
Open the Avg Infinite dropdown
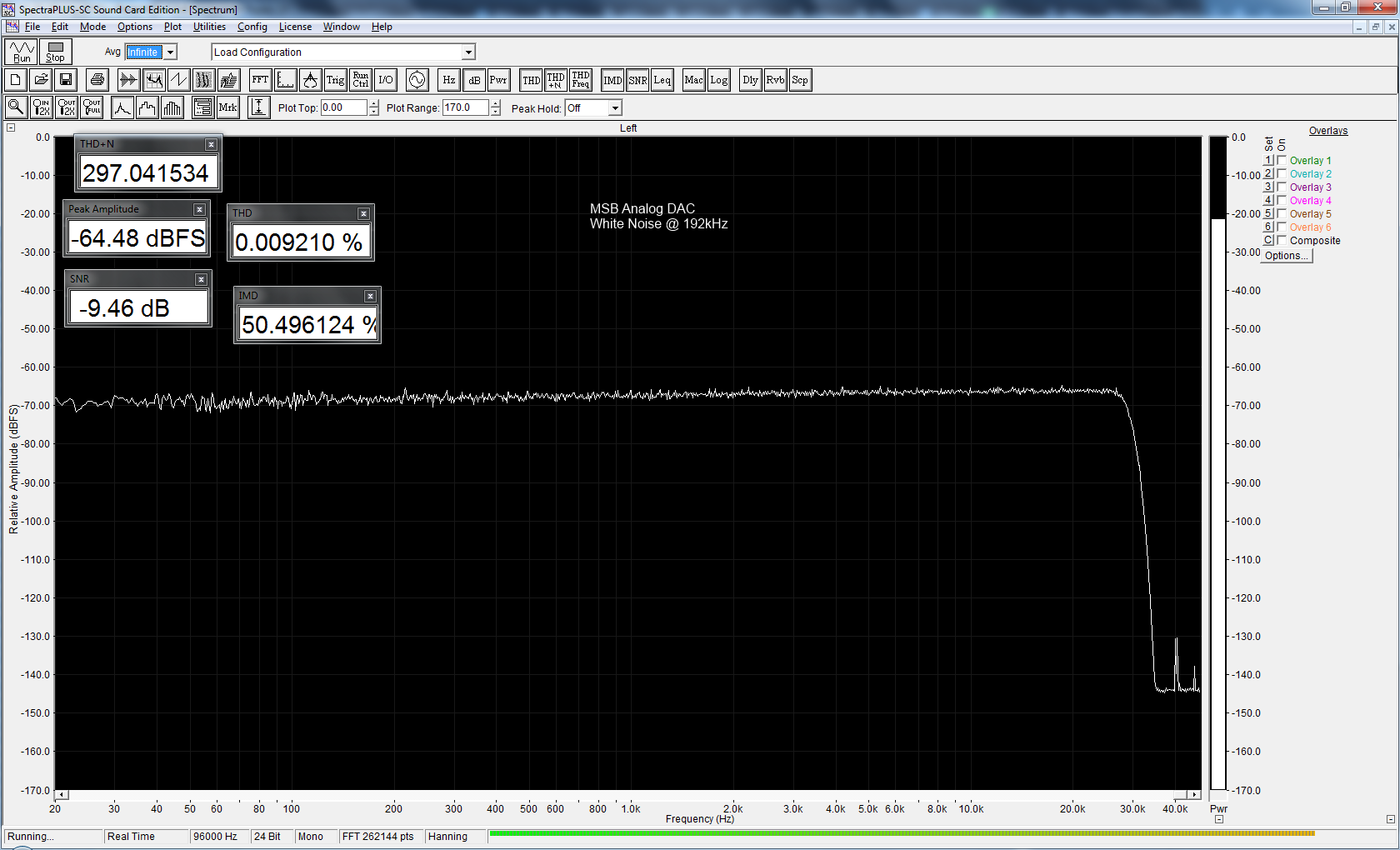pyautogui.click(x=170, y=52)
